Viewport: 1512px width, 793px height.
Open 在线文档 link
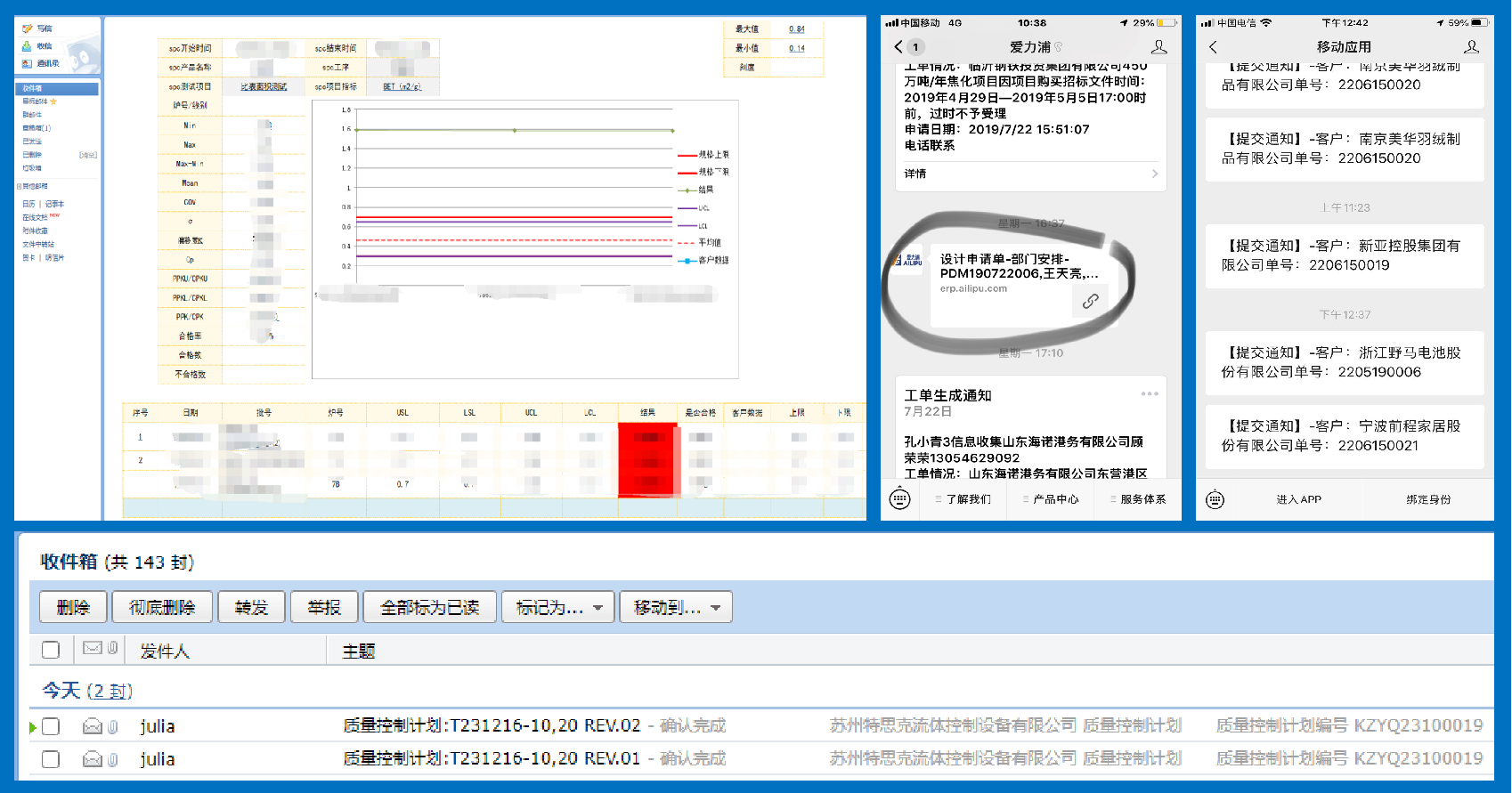(35, 217)
